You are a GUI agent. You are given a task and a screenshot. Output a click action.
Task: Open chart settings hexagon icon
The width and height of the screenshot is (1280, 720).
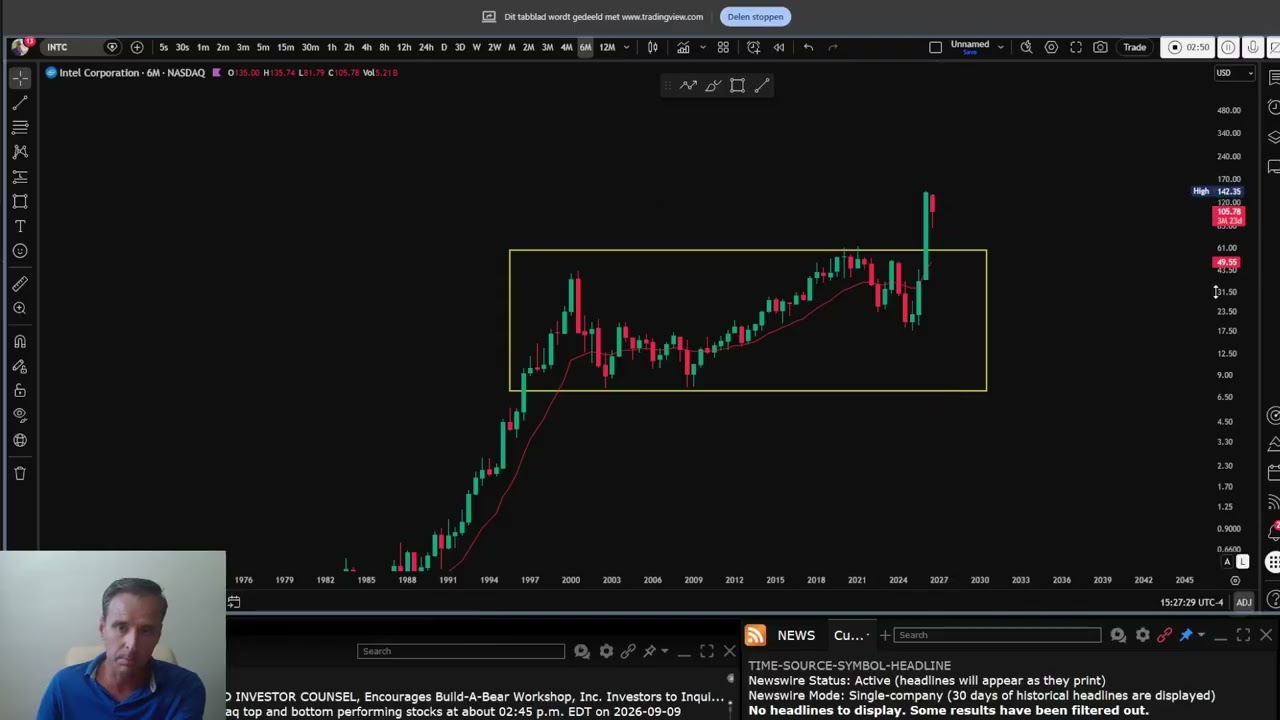[x=1051, y=47]
